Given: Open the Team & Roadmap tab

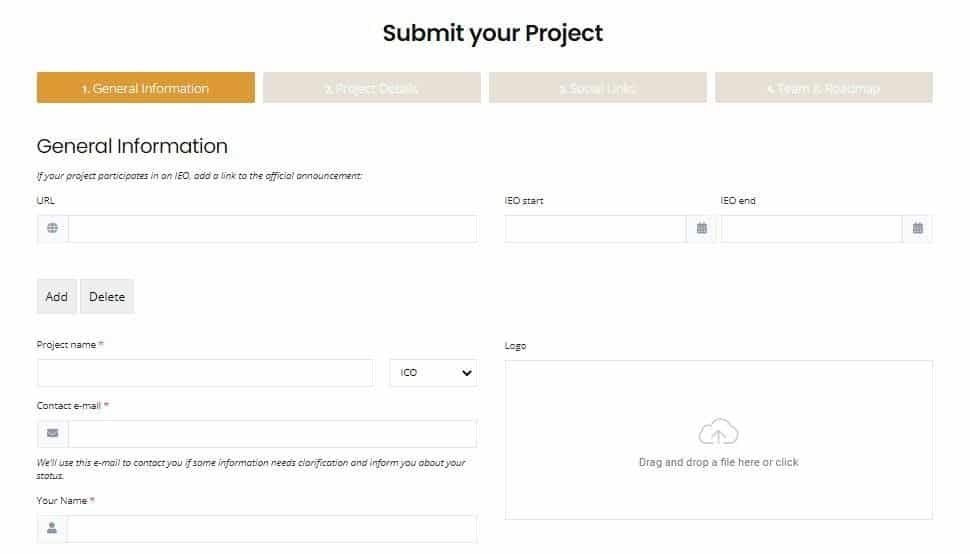Looking at the screenshot, I should (x=824, y=88).
